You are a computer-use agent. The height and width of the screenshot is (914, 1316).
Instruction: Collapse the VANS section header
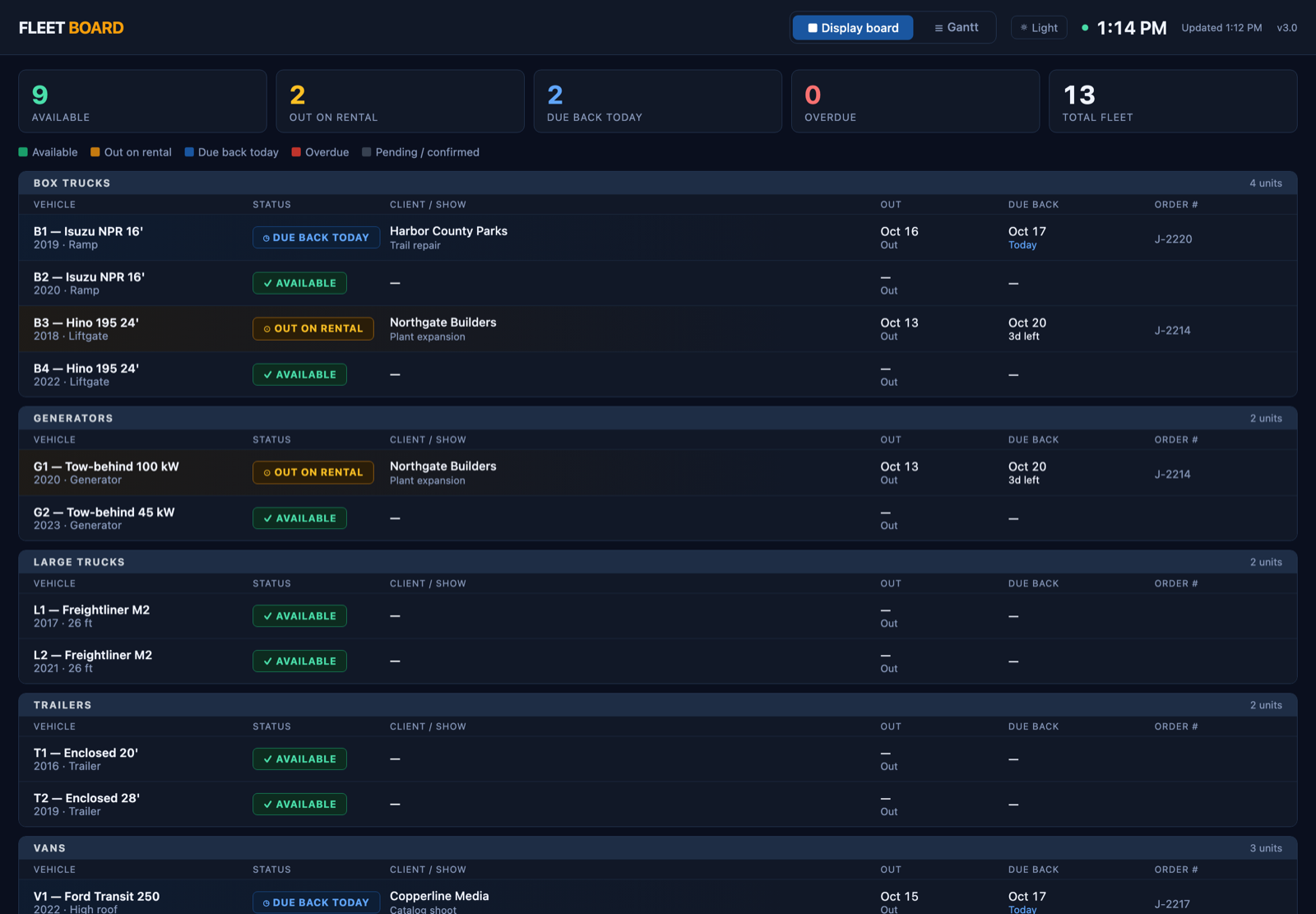657,848
